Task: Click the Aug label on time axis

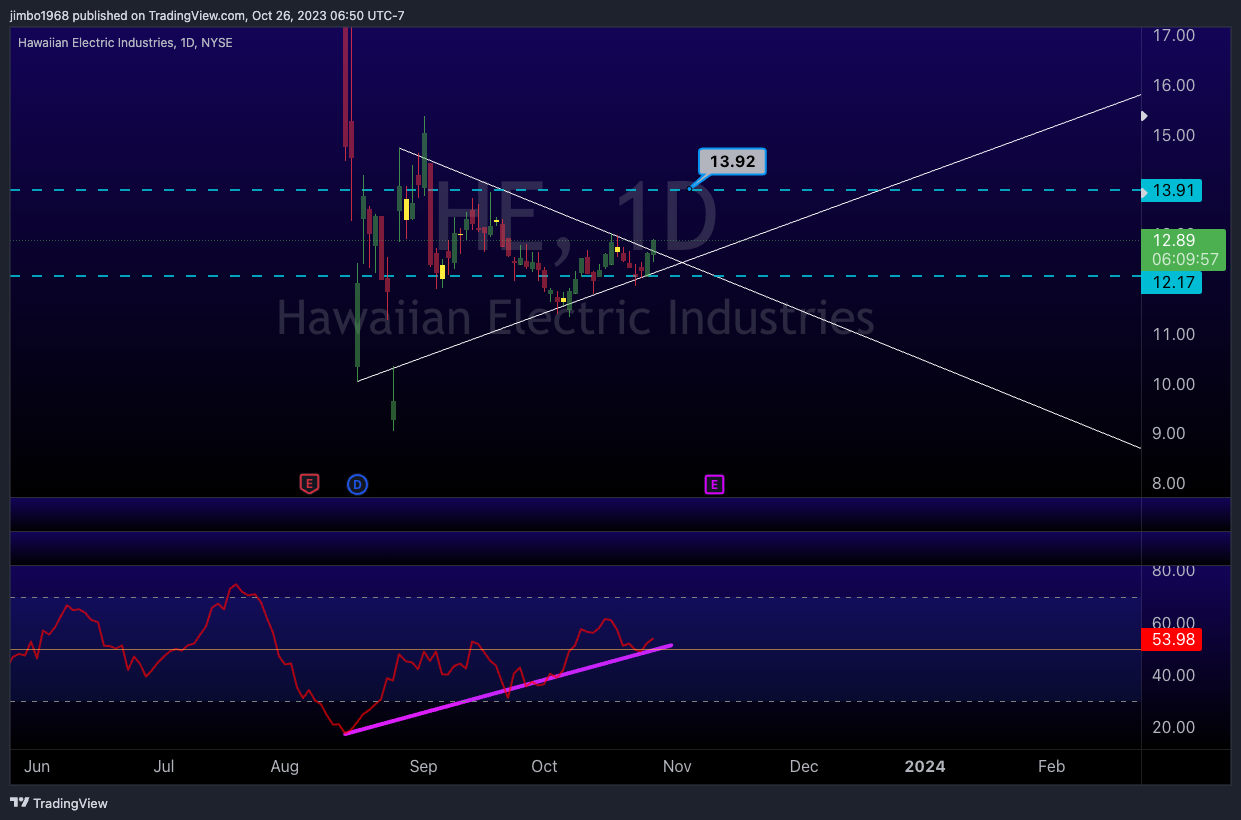Action: 285,766
